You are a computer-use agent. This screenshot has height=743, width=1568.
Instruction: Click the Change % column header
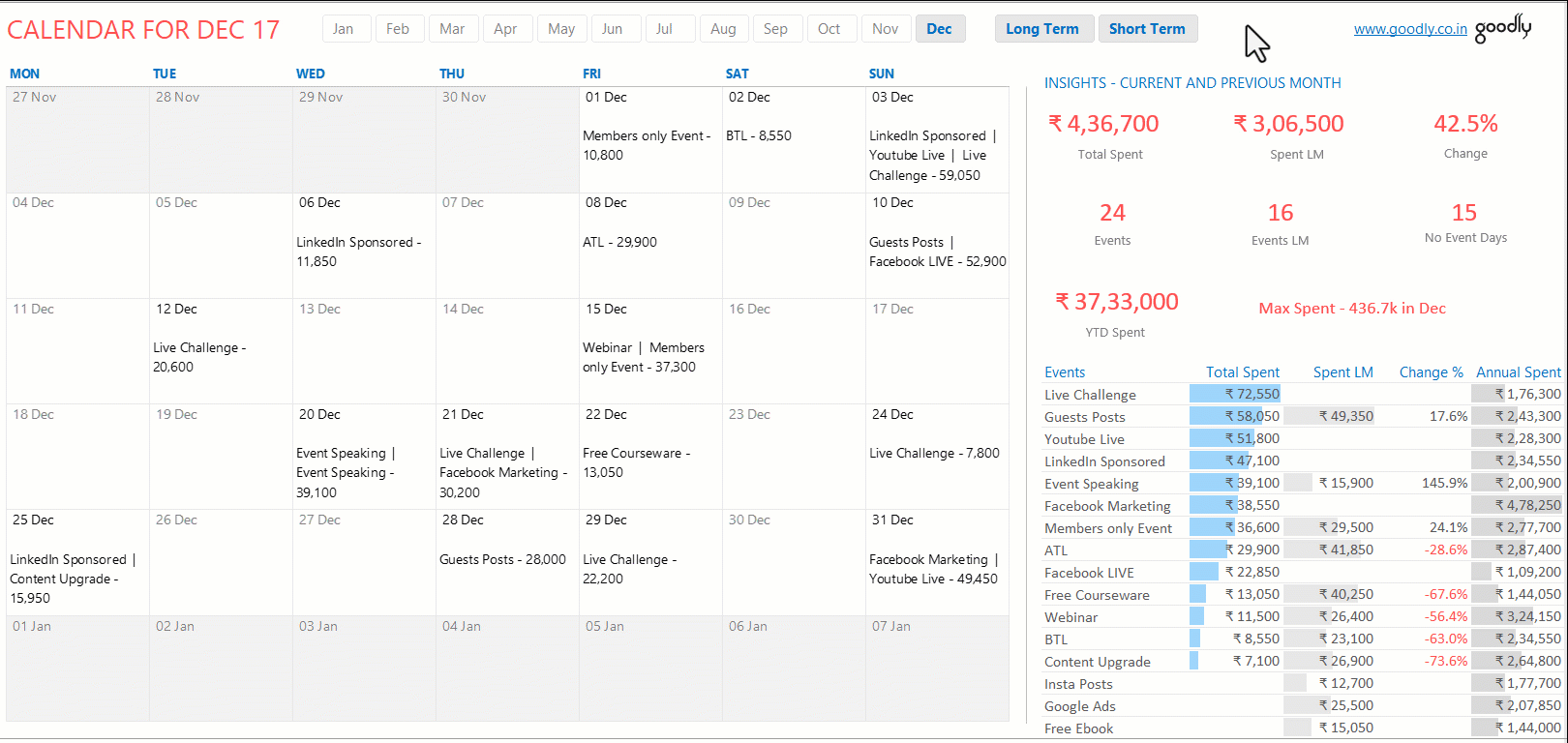click(x=1431, y=372)
